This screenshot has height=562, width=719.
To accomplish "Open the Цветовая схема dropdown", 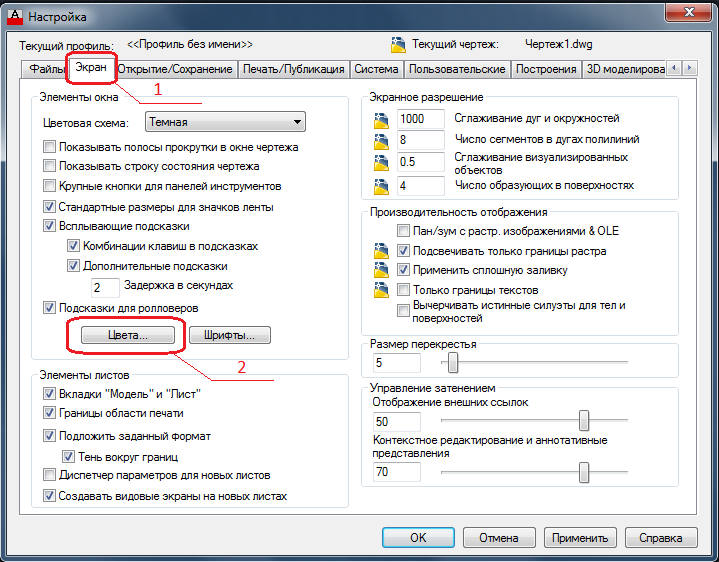I will (x=225, y=122).
